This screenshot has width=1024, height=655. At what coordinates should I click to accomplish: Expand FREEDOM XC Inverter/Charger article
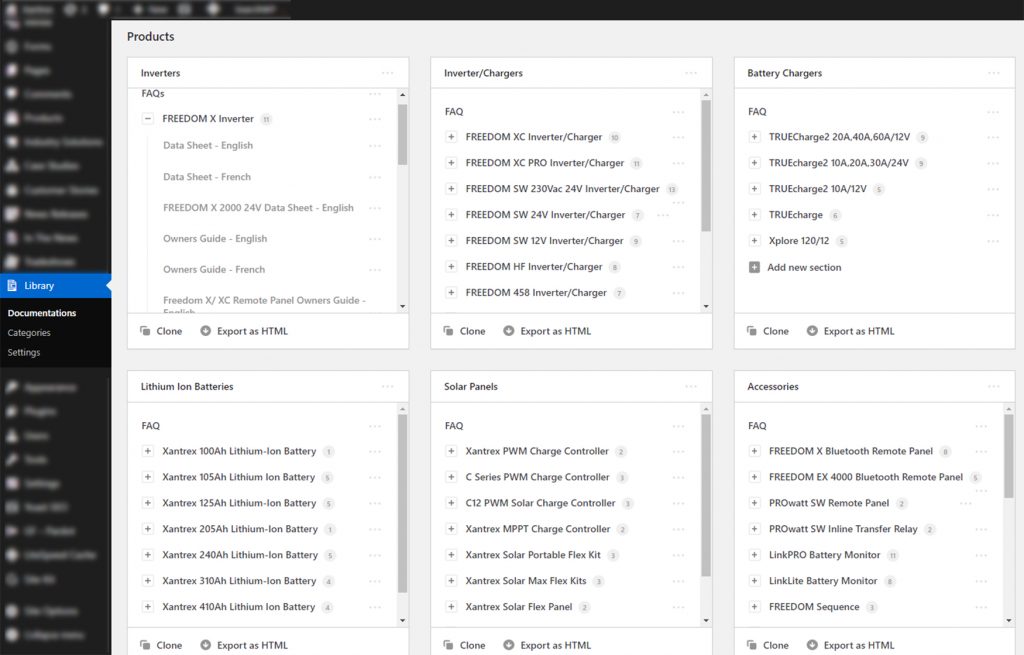(x=451, y=137)
